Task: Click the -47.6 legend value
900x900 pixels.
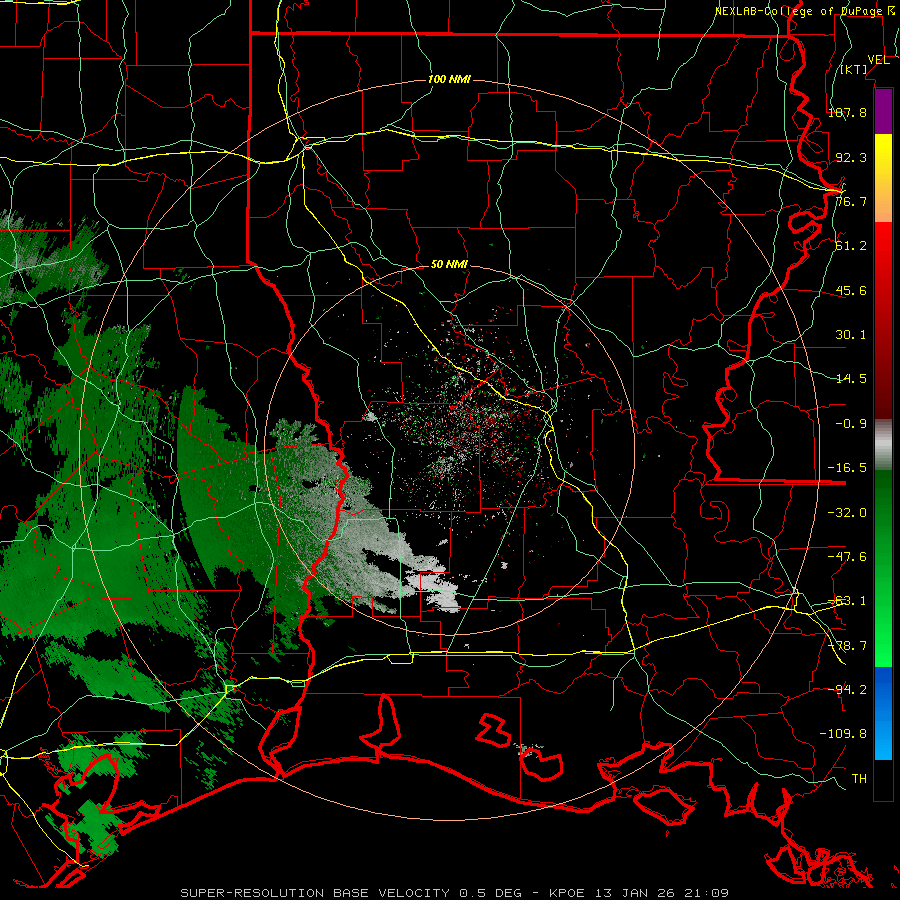Action: click(x=847, y=557)
